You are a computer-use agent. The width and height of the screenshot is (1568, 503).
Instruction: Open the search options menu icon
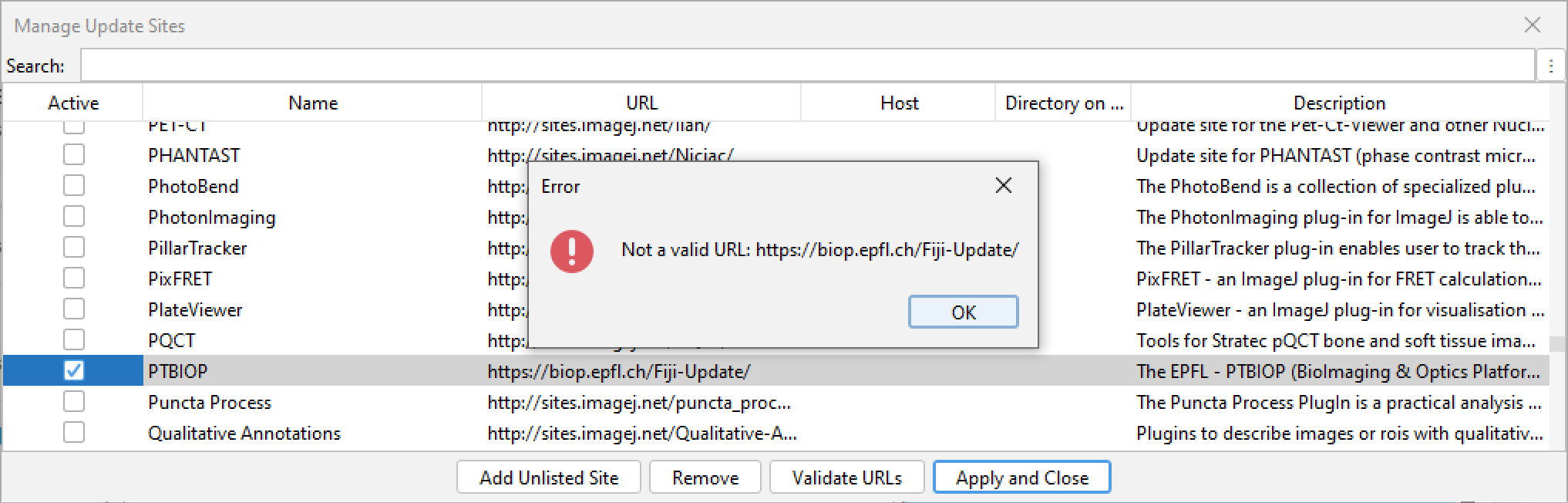pos(1550,65)
